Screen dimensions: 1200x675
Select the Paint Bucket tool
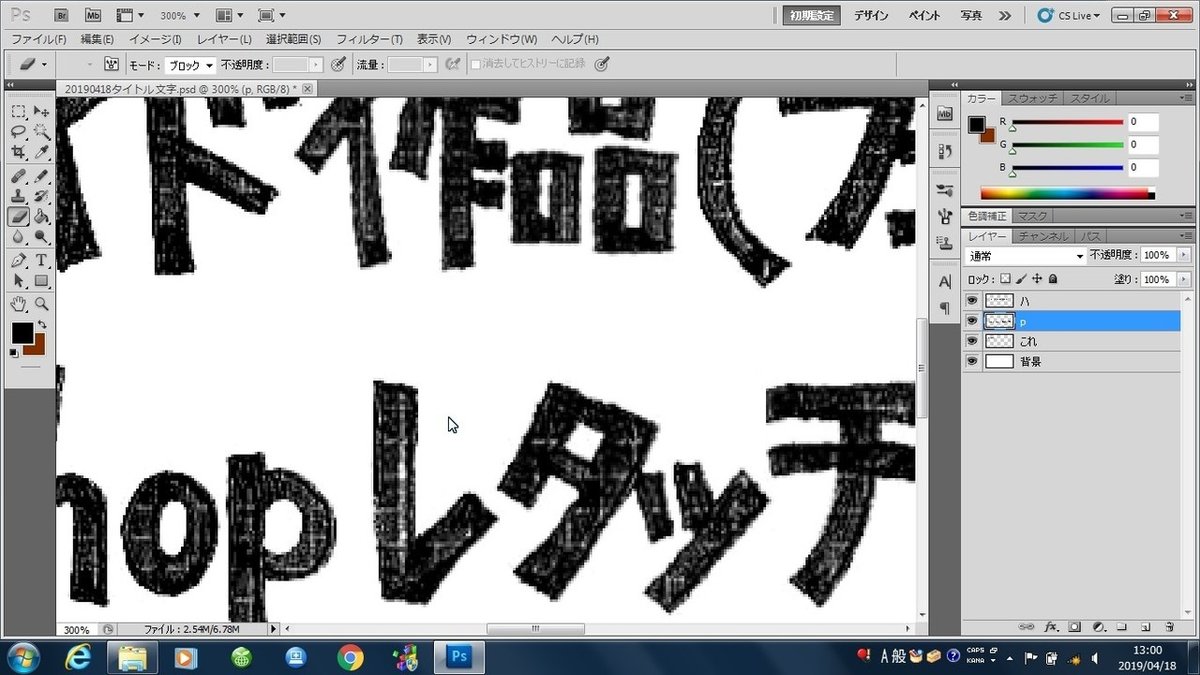tap(41, 216)
